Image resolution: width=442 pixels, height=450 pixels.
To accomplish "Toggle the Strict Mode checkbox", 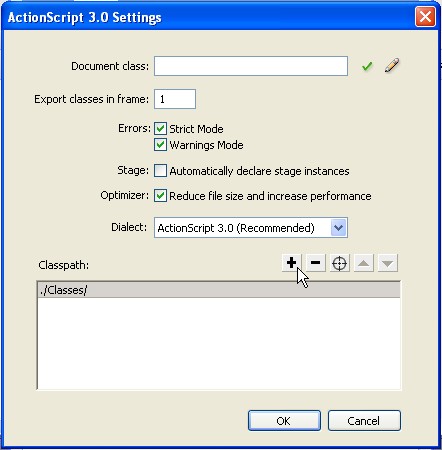I will tap(160, 129).
